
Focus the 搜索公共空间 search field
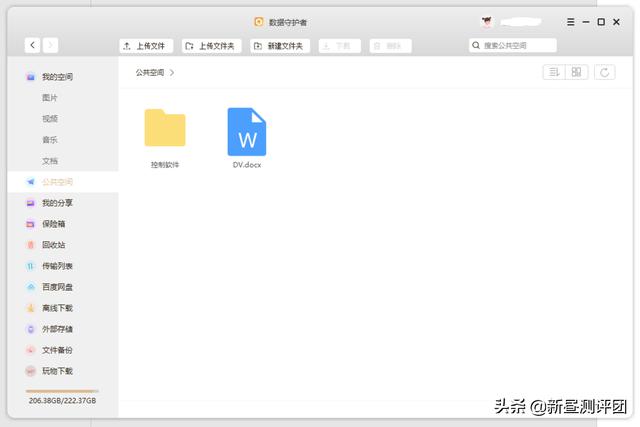pyautogui.click(x=513, y=45)
